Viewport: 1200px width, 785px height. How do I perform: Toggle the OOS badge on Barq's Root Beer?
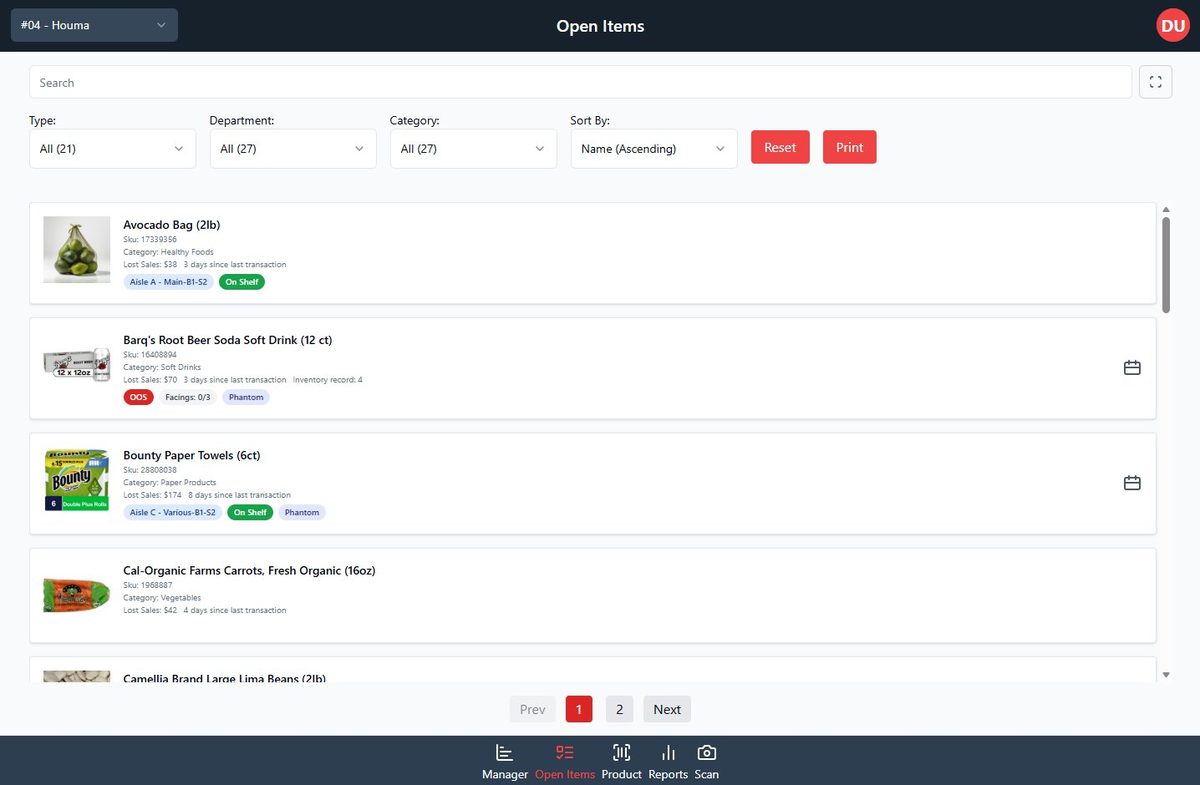pos(138,397)
